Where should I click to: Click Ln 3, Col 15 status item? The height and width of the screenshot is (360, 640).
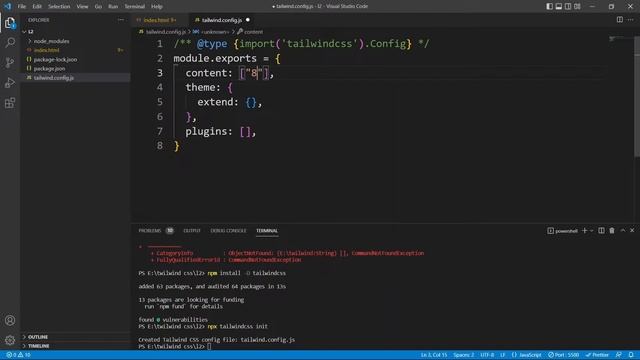434,355
